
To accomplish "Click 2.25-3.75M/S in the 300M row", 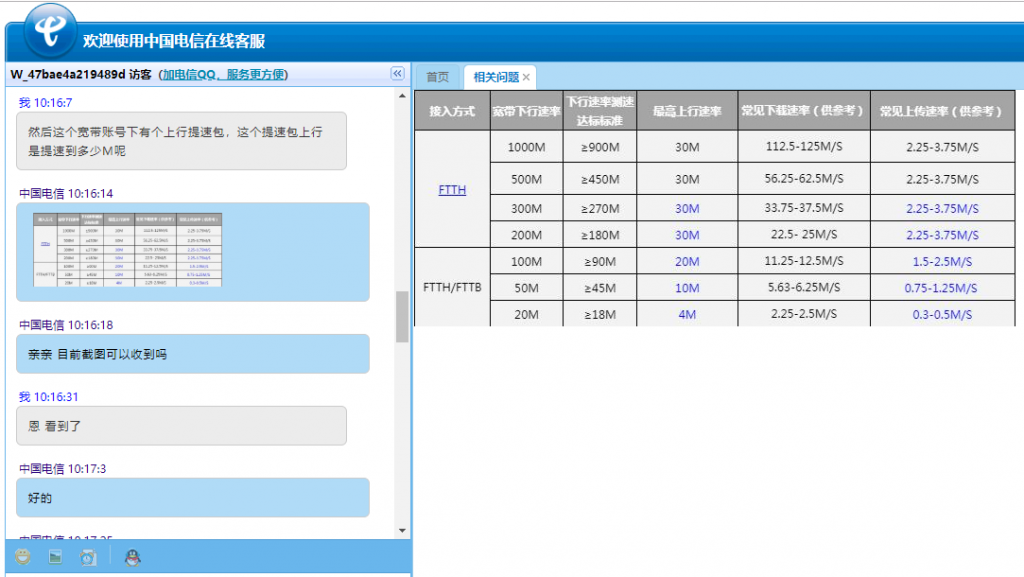I will click(942, 208).
